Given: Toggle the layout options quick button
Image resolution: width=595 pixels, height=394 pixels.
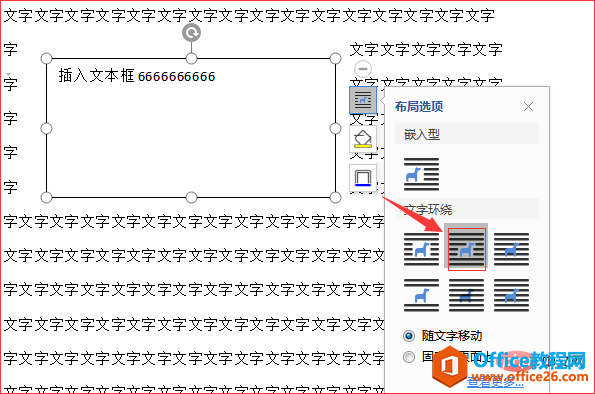Looking at the screenshot, I should 363,100.
